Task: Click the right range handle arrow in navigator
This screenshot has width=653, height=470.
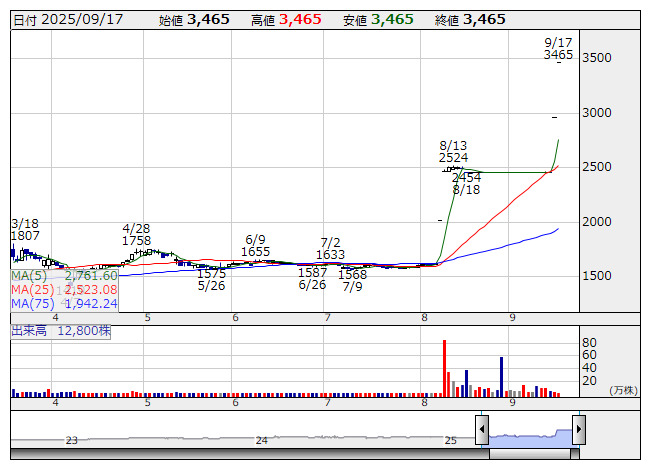Action: tap(578, 431)
